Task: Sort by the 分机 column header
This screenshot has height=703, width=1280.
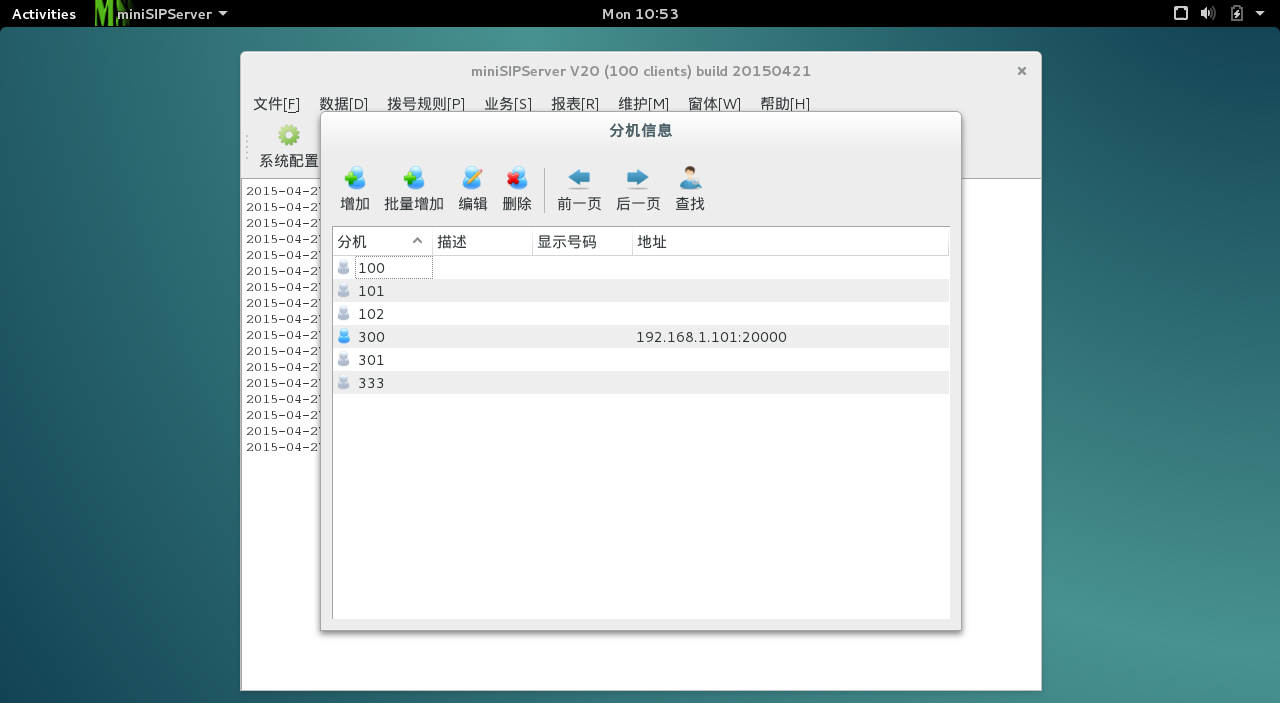Action: (382, 242)
